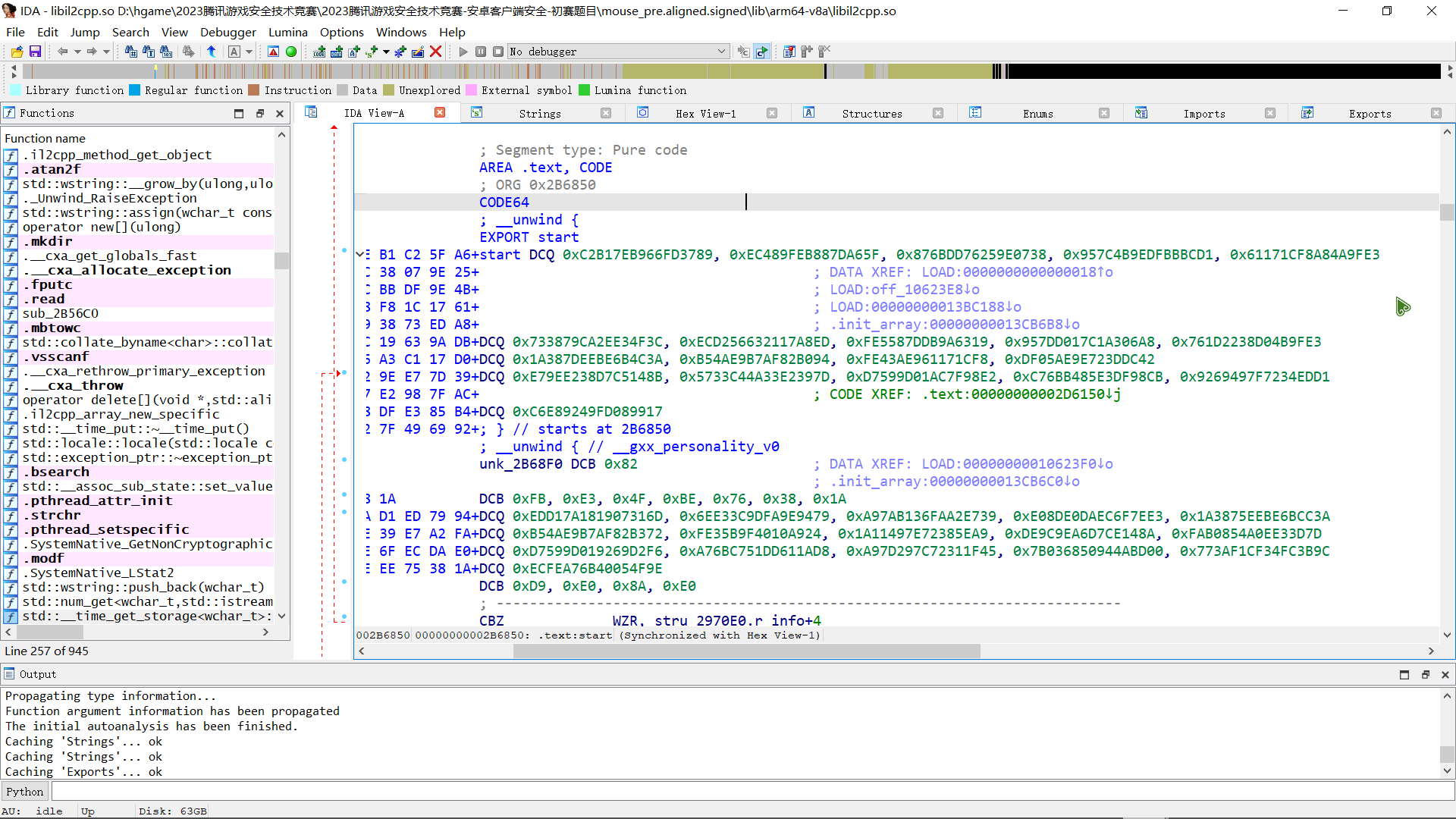Click the green circle toolbar icon
The image size is (1456, 819).
click(291, 52)
